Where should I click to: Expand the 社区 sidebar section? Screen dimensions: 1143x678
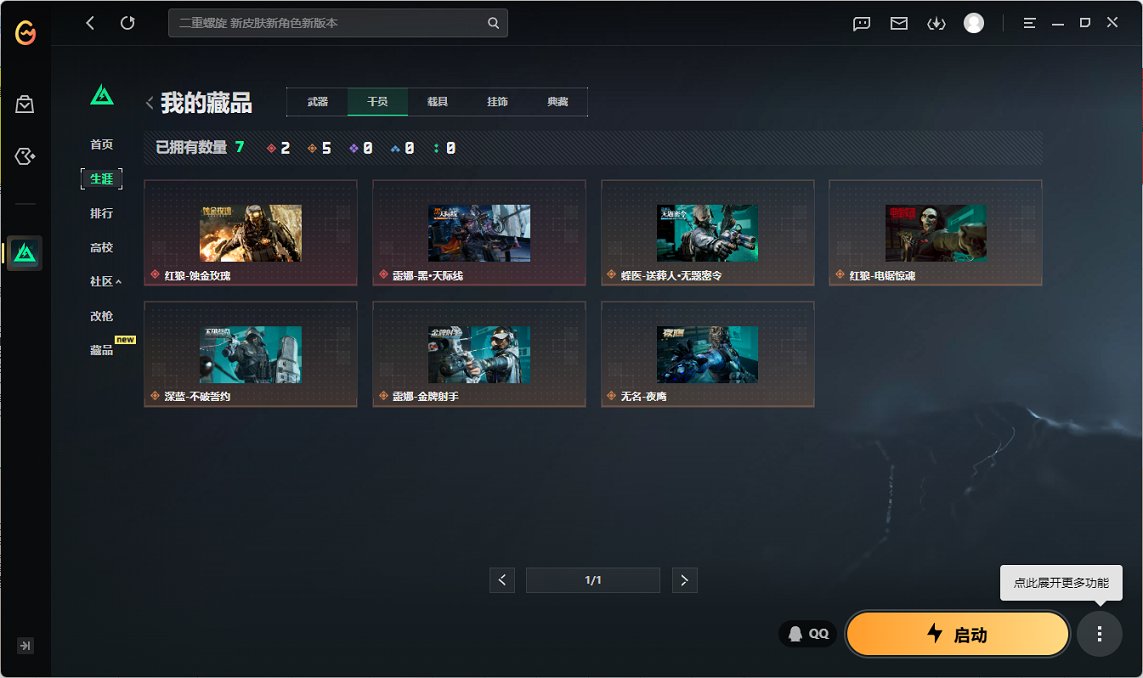101,281
